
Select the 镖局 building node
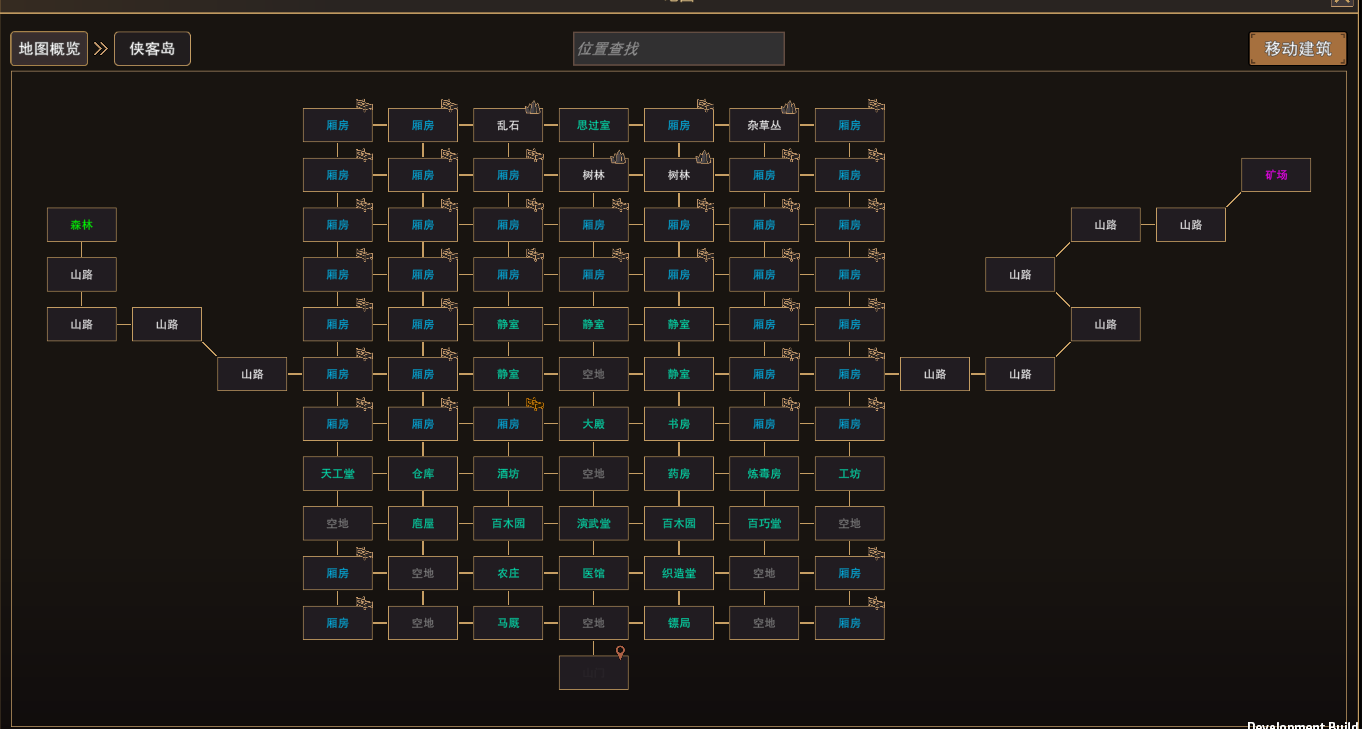(679, 623)
